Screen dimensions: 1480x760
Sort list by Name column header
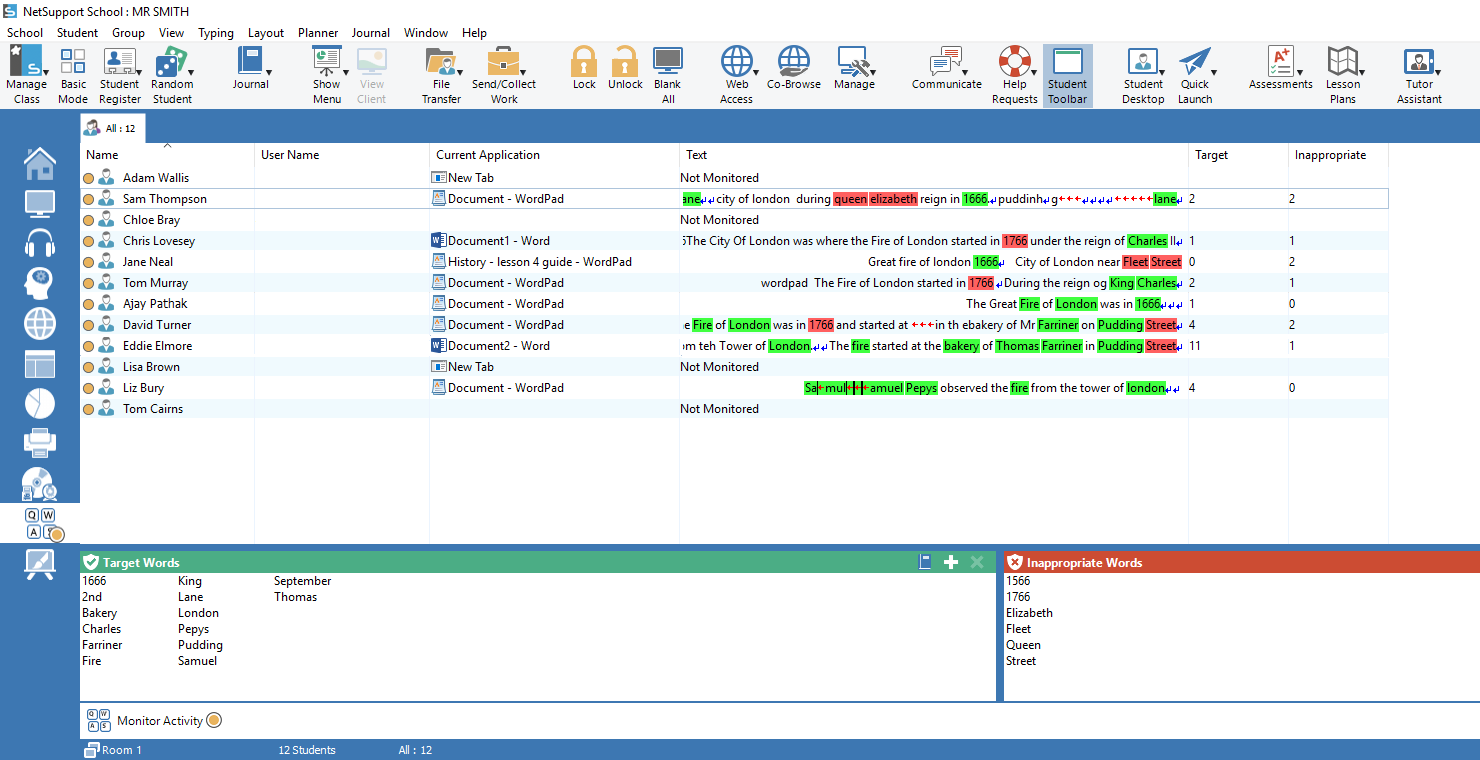pos(102,155)
